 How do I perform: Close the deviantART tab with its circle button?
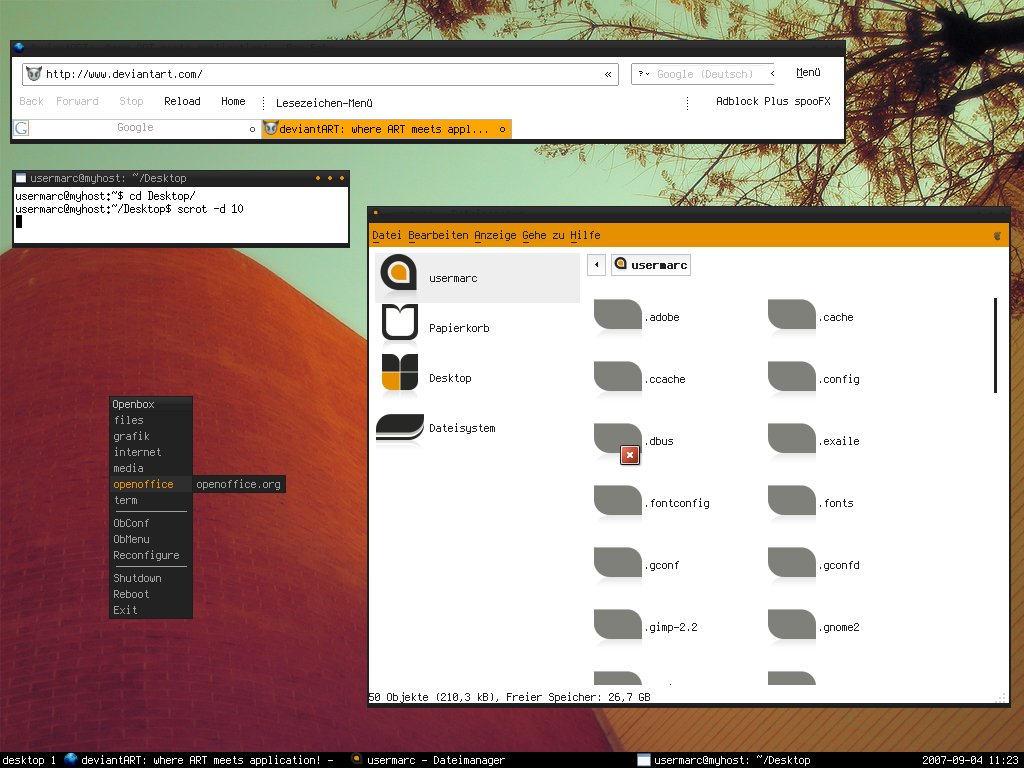tap(502, 129)
